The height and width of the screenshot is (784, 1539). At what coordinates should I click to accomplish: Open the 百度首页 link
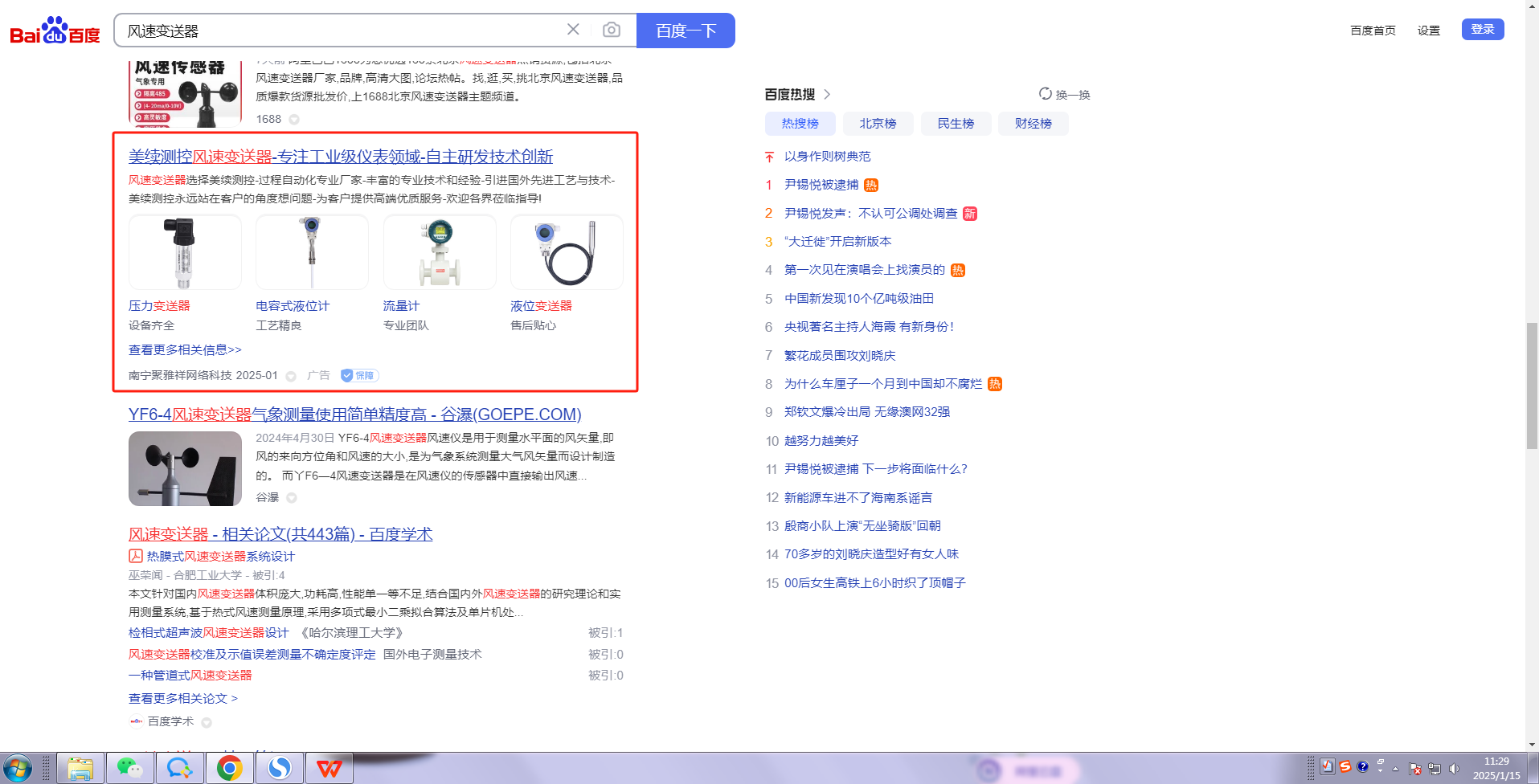[1373, 31]
